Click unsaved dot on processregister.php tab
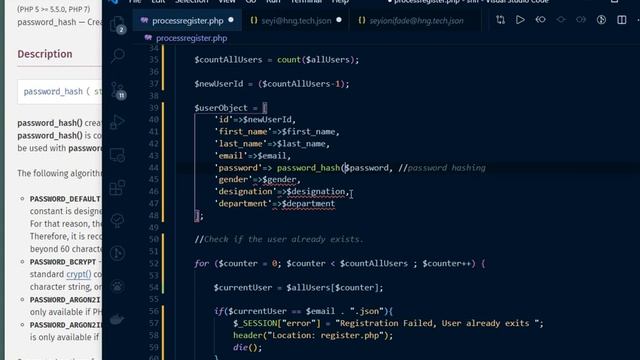This screenshot has height=360, width=640. click(231, 20)
